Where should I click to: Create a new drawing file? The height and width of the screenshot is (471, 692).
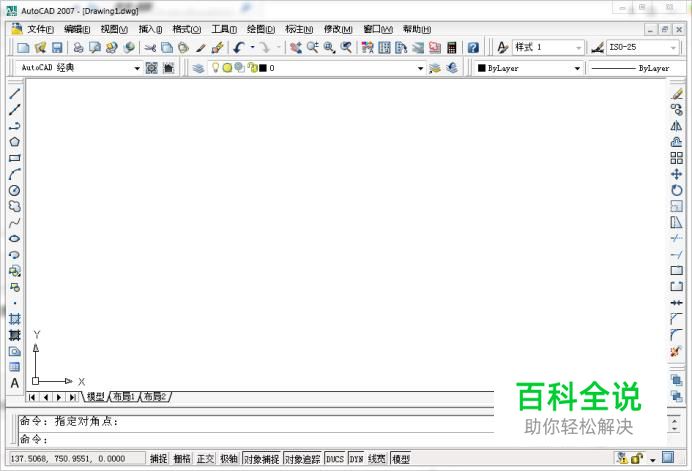click(23, 47)
